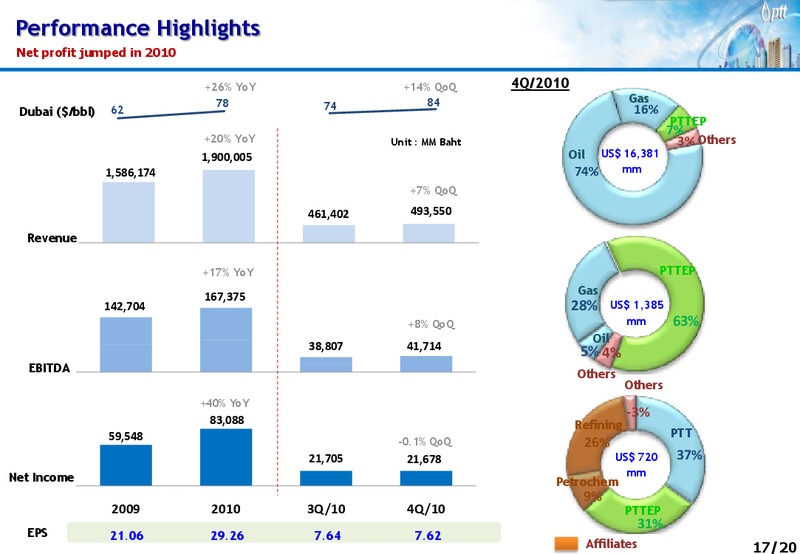The image size is (800, 554).
Task: Click the 'Unit : MM Baht' note
Action: pyautogui.click(x=426, y=142)
